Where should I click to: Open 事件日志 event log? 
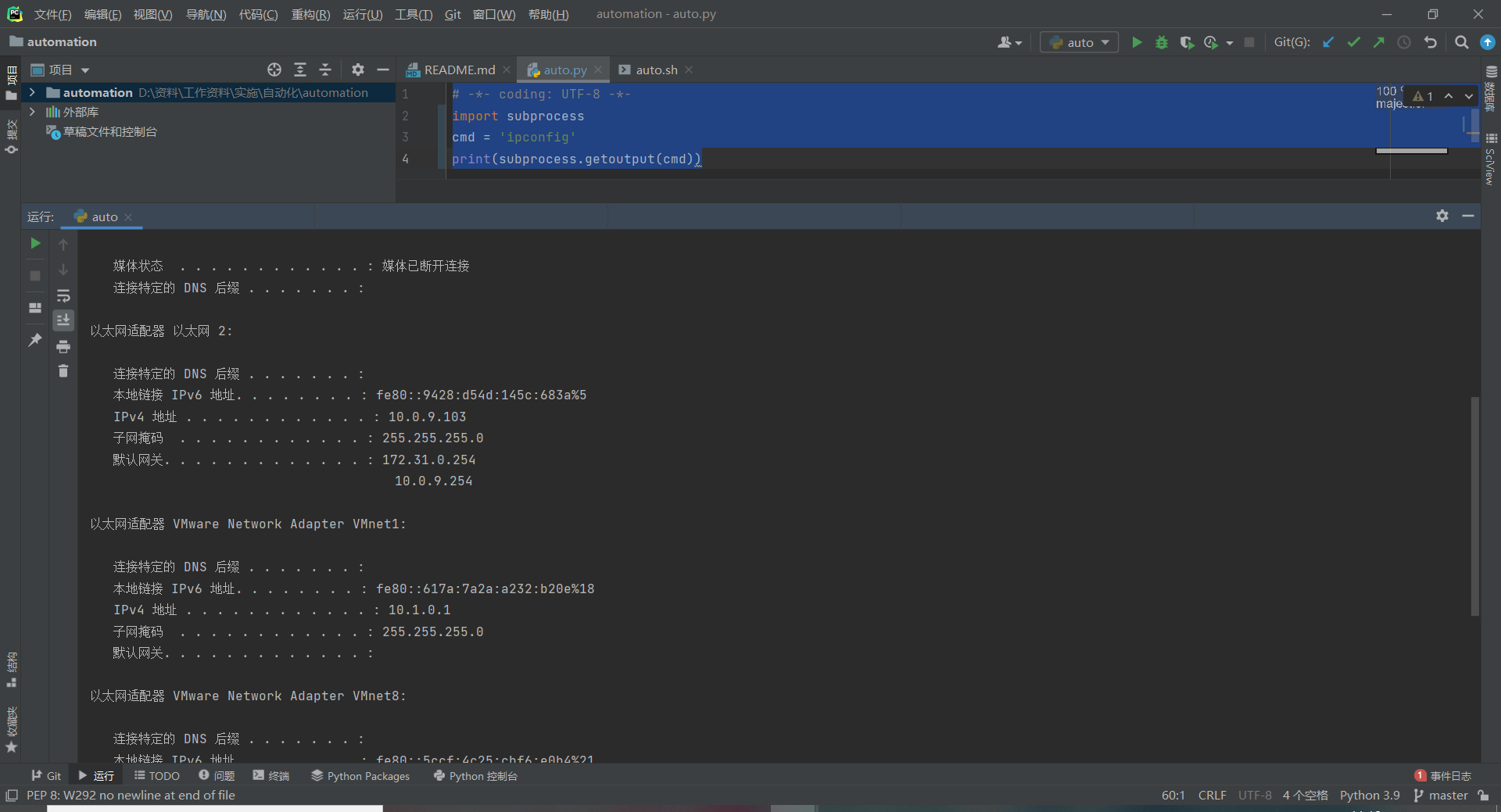coord(1443,775)
